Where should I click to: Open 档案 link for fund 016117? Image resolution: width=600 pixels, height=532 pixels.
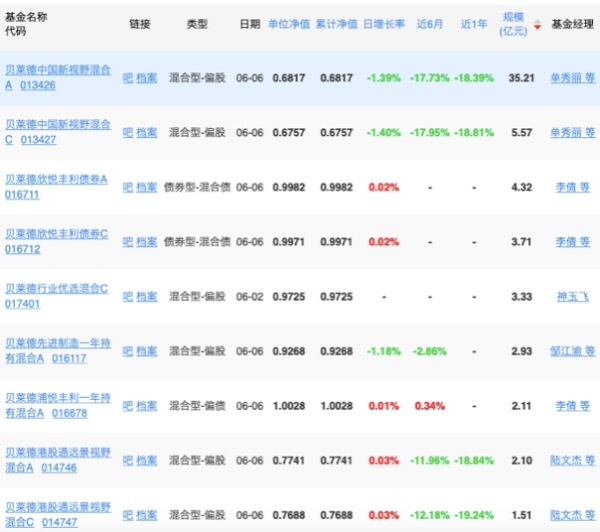(x=147, y=351)
